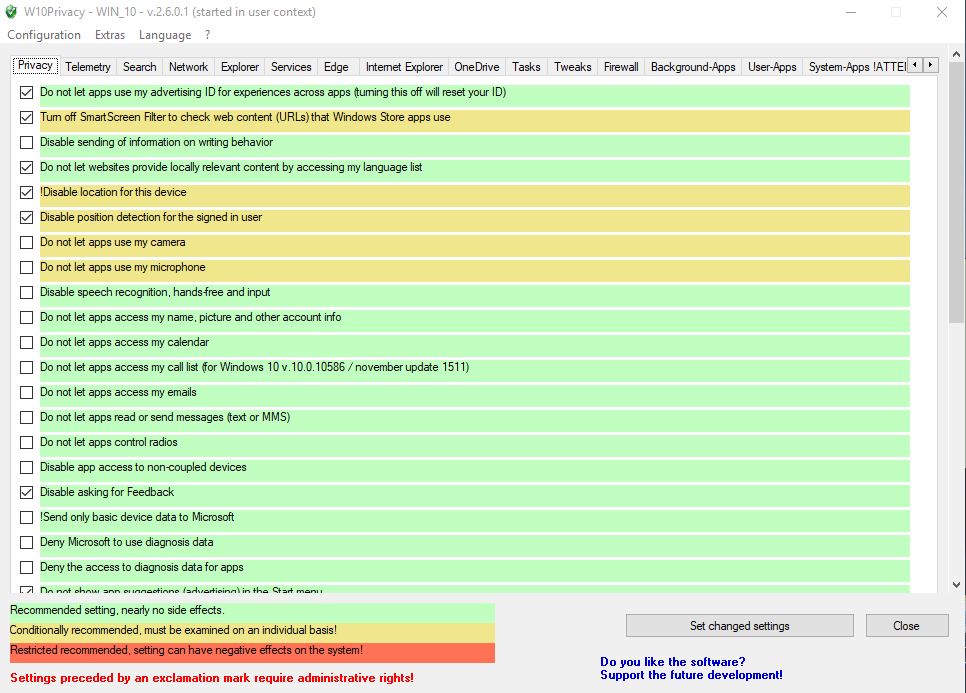Image resolution: width=966 pixels, height=693 pixels.
Task: Switch to the Firewall tab
Action: pos(621,67)
